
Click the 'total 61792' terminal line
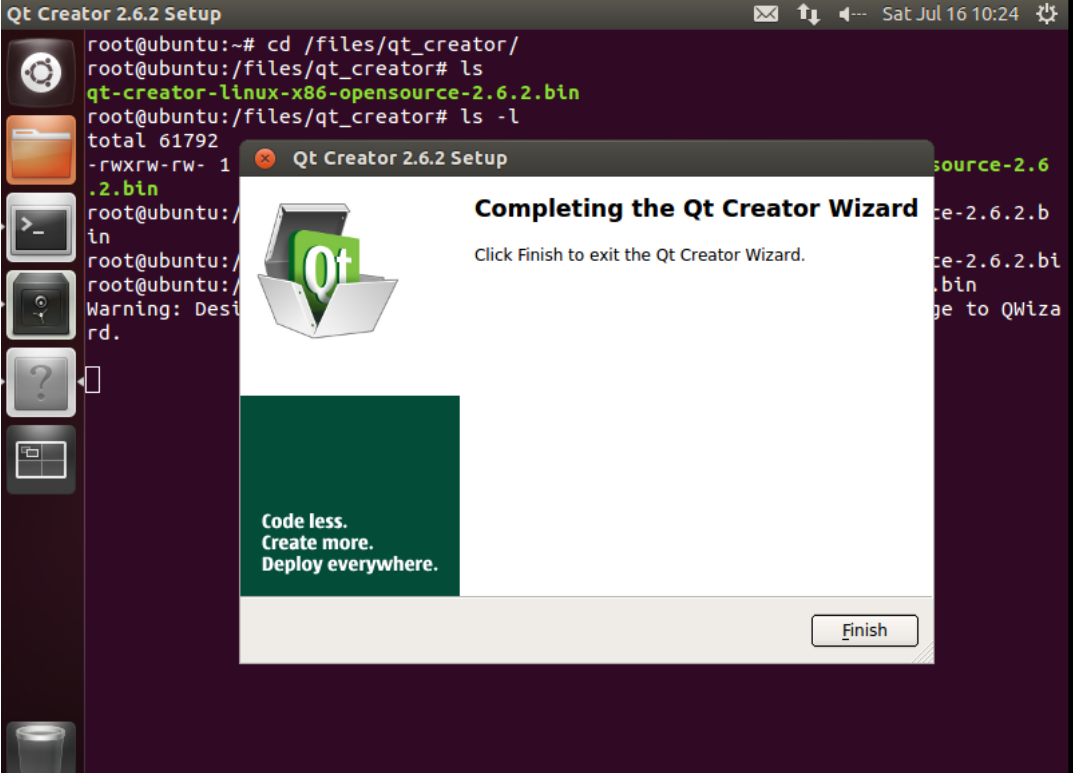point(152,141)
